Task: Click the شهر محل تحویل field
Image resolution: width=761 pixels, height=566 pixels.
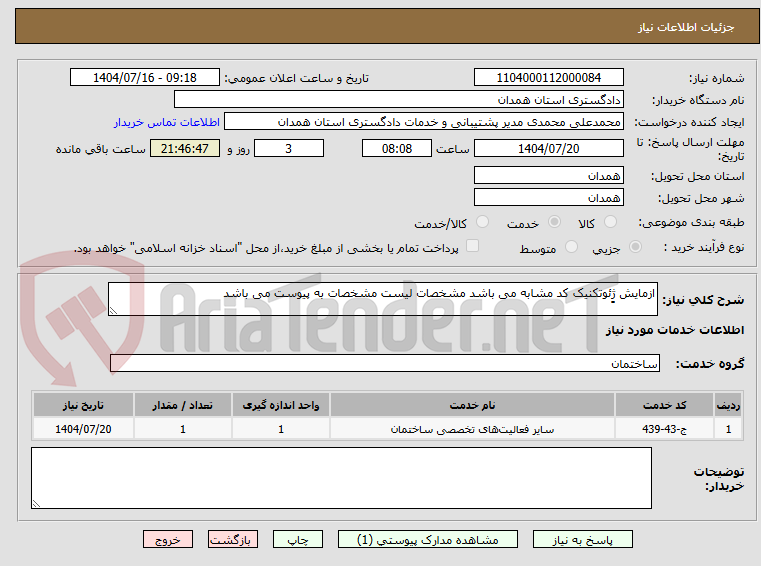Action: tap(548, 198)
